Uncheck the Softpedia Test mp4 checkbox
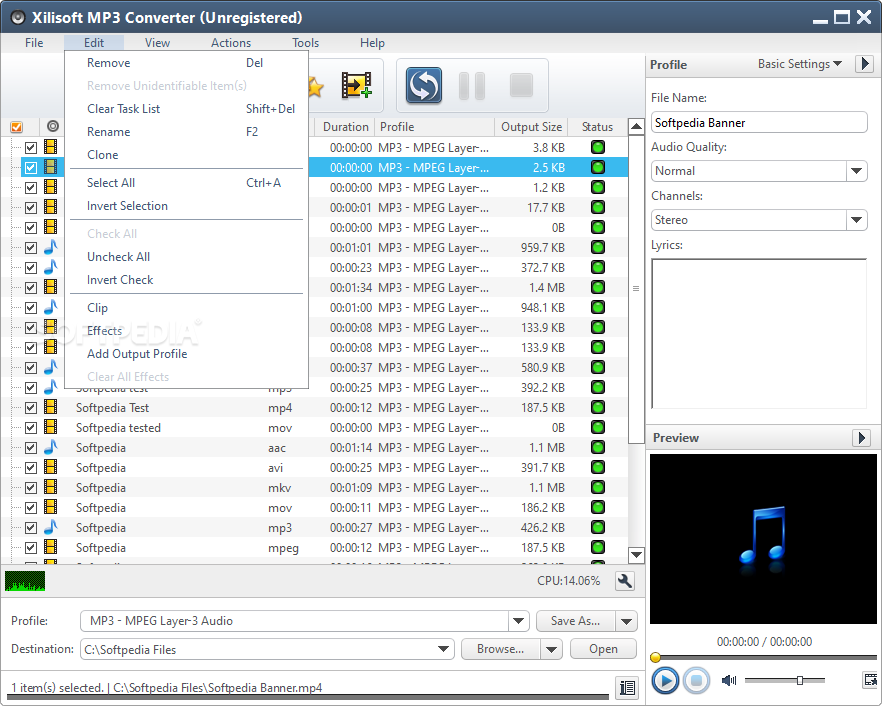The width and height of the screenshot is (882, 706). [x=31, y=408]
